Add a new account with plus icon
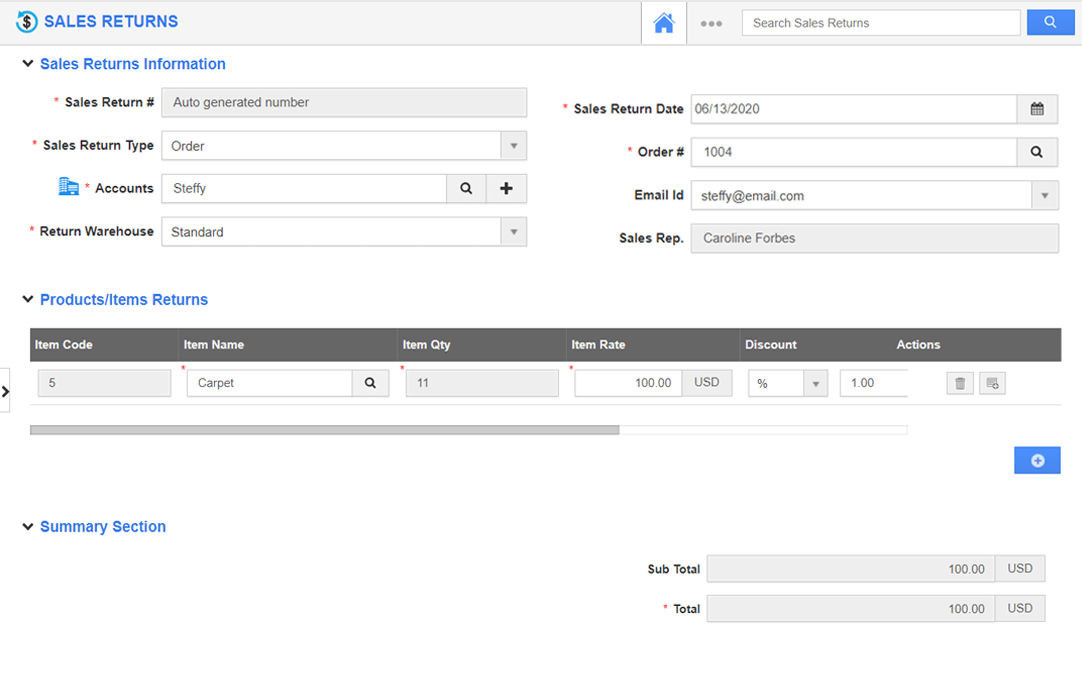Image resolution: width=1082 pixels, height=689 pixels. click(506, 188)
